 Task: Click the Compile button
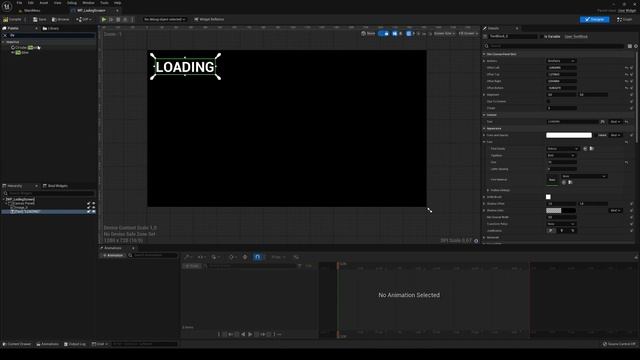(13, 19)
